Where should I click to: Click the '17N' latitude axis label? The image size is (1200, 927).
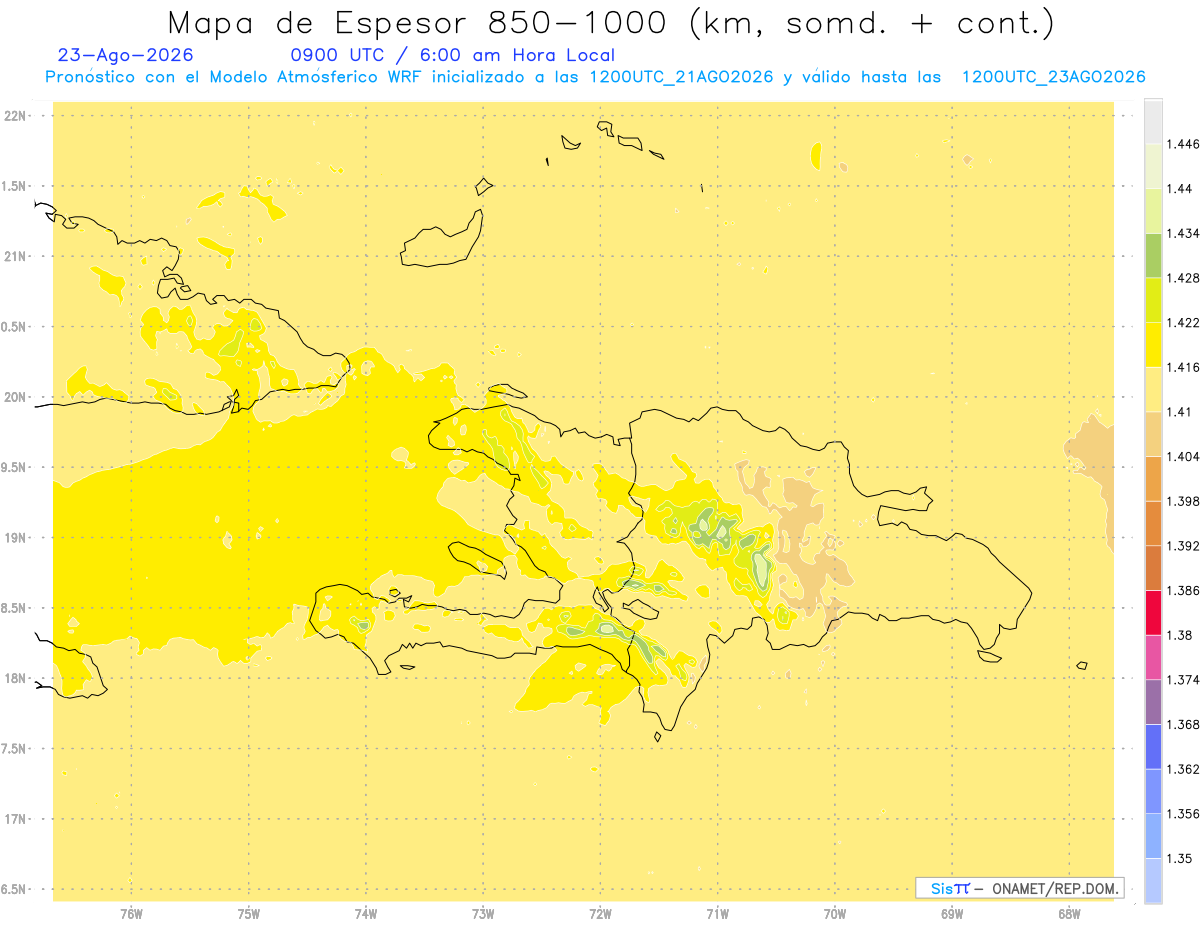(x=15, y=820)
